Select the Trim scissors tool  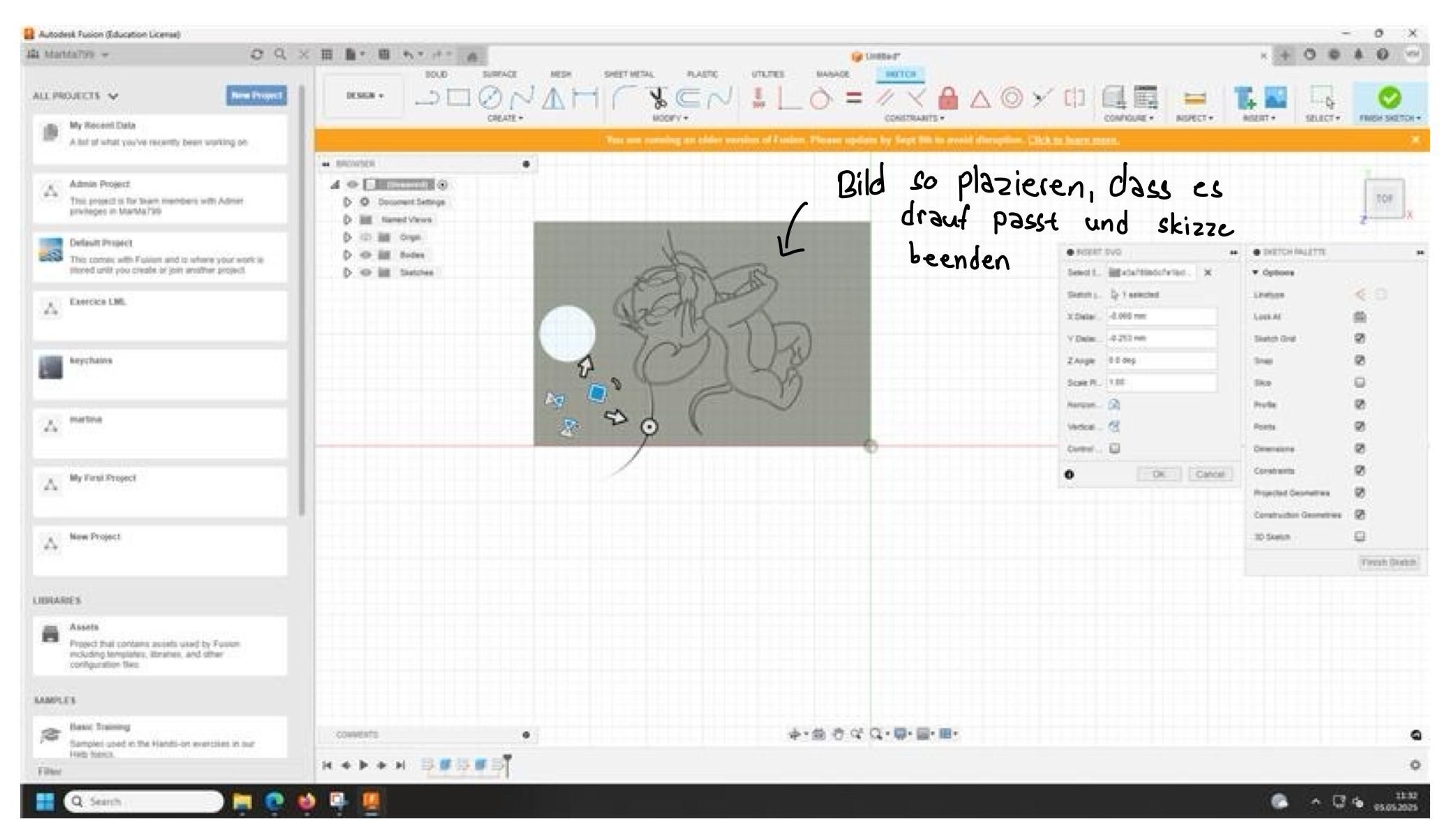(x=656, y=98)
